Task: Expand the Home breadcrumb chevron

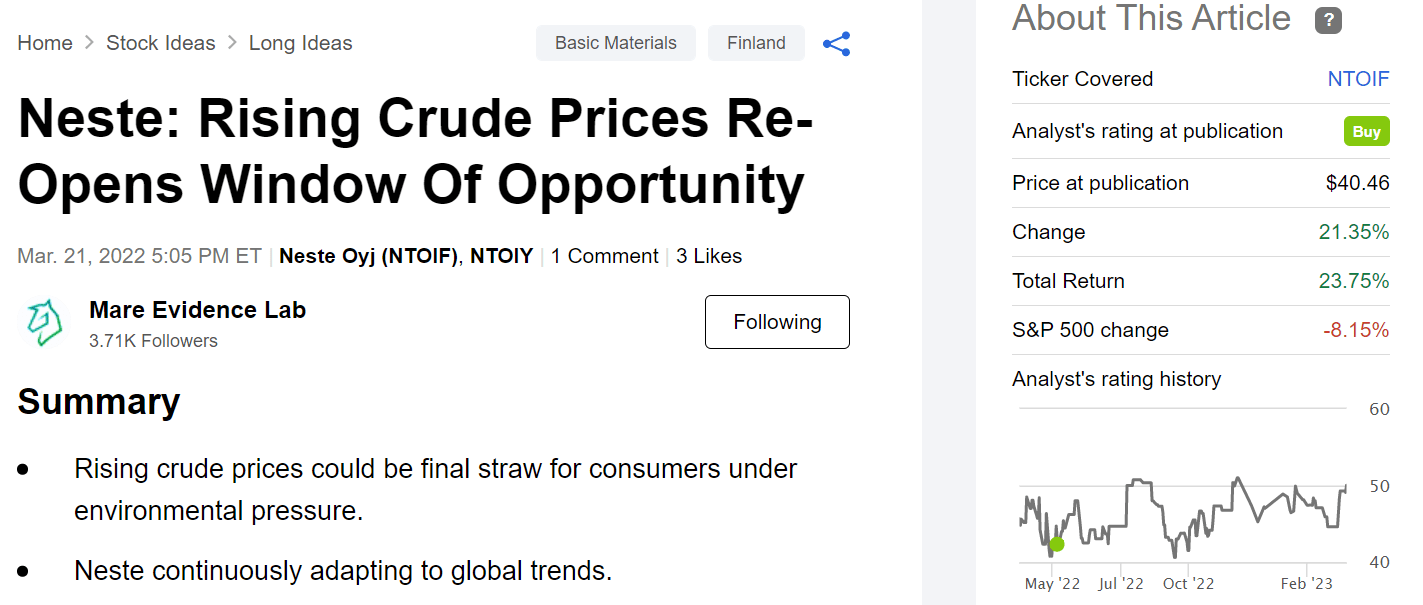Action: tap(89, 43)
